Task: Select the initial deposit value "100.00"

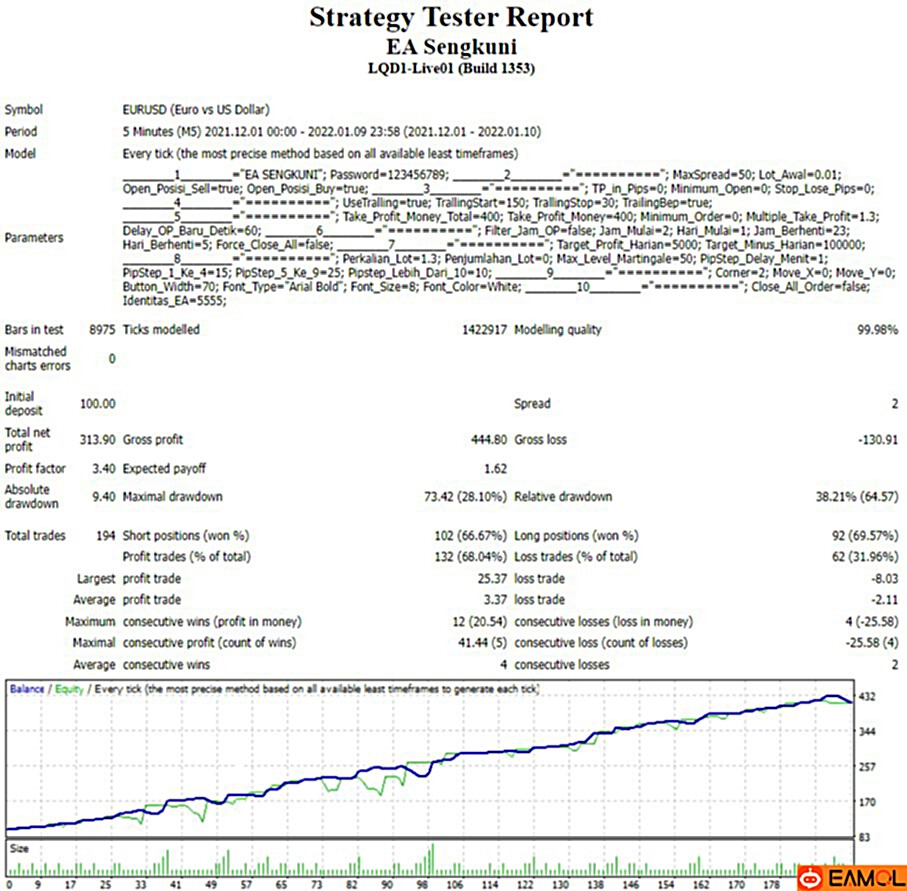Action: [98, 403]
